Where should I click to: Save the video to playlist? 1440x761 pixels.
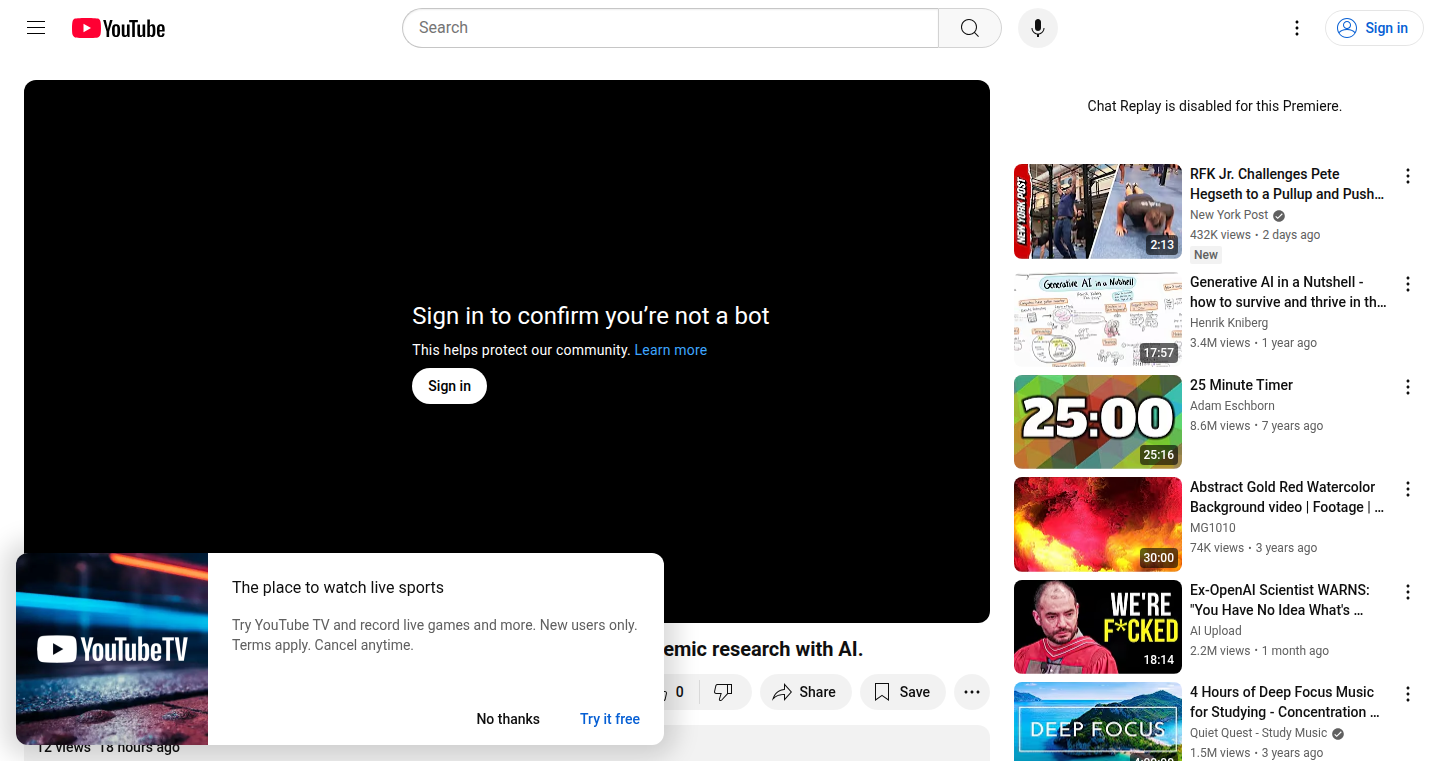(902, 692)
